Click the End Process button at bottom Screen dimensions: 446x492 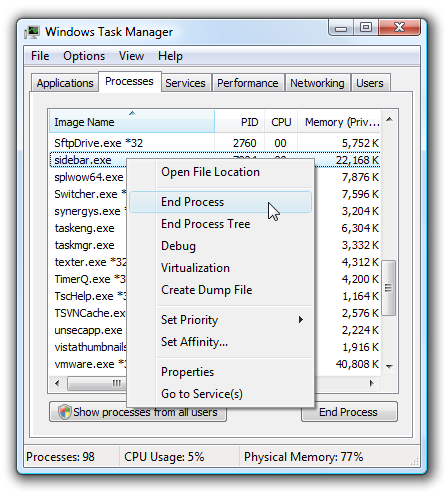[x=349, y=412]
